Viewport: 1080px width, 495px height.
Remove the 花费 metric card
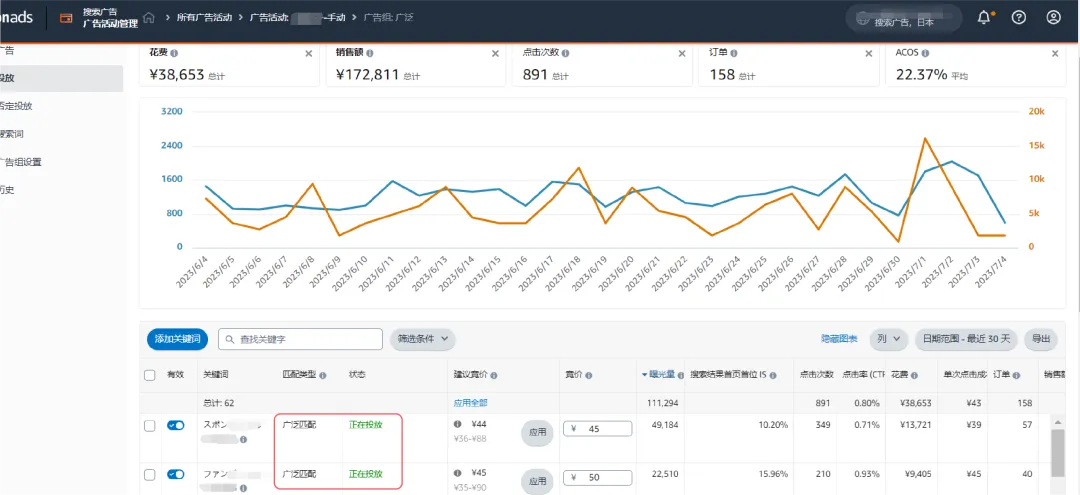click(x=309, y=54)
